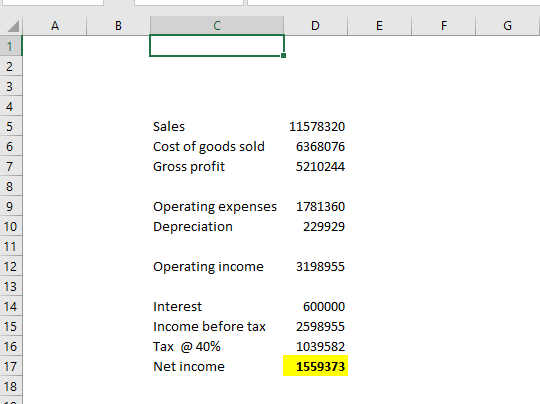Select column E header

pyautogui.click(x=379, y=26)
